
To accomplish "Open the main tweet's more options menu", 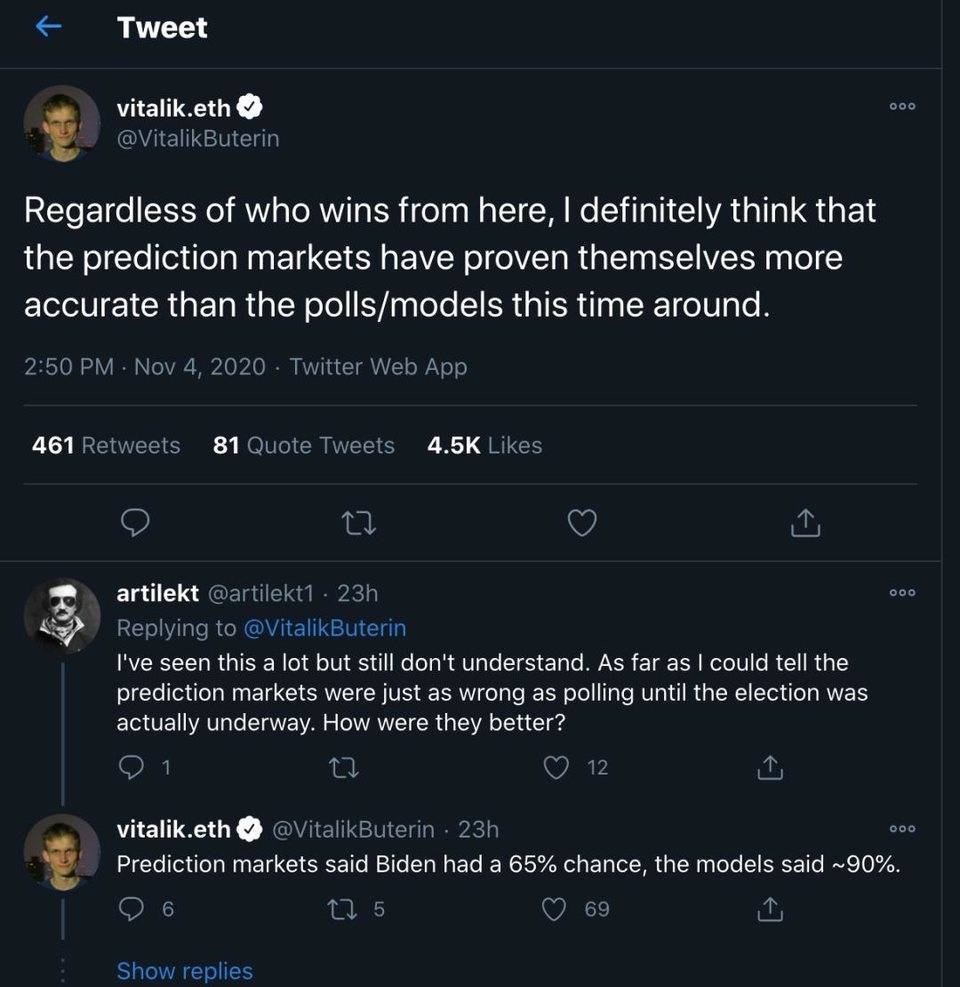I will tap(902, 106).
